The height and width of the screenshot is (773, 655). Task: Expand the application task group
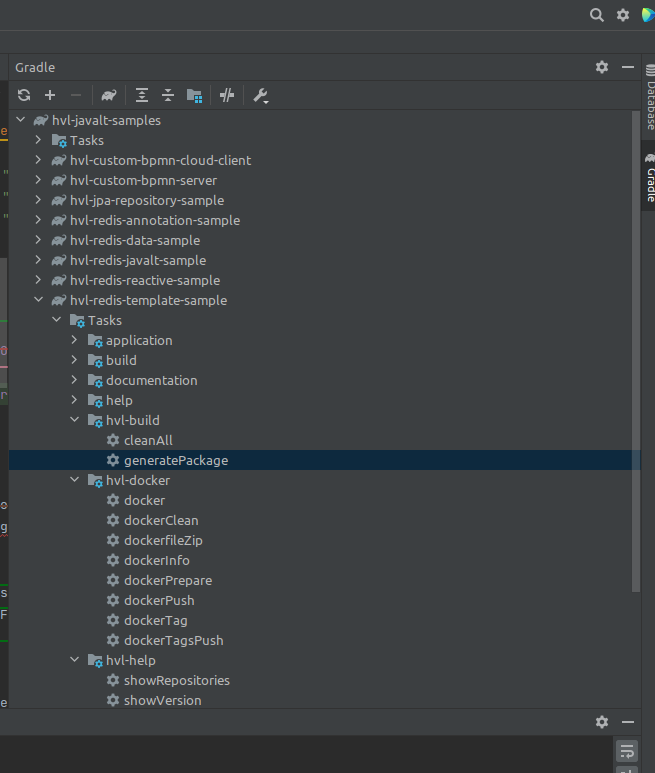click(74, 340)
